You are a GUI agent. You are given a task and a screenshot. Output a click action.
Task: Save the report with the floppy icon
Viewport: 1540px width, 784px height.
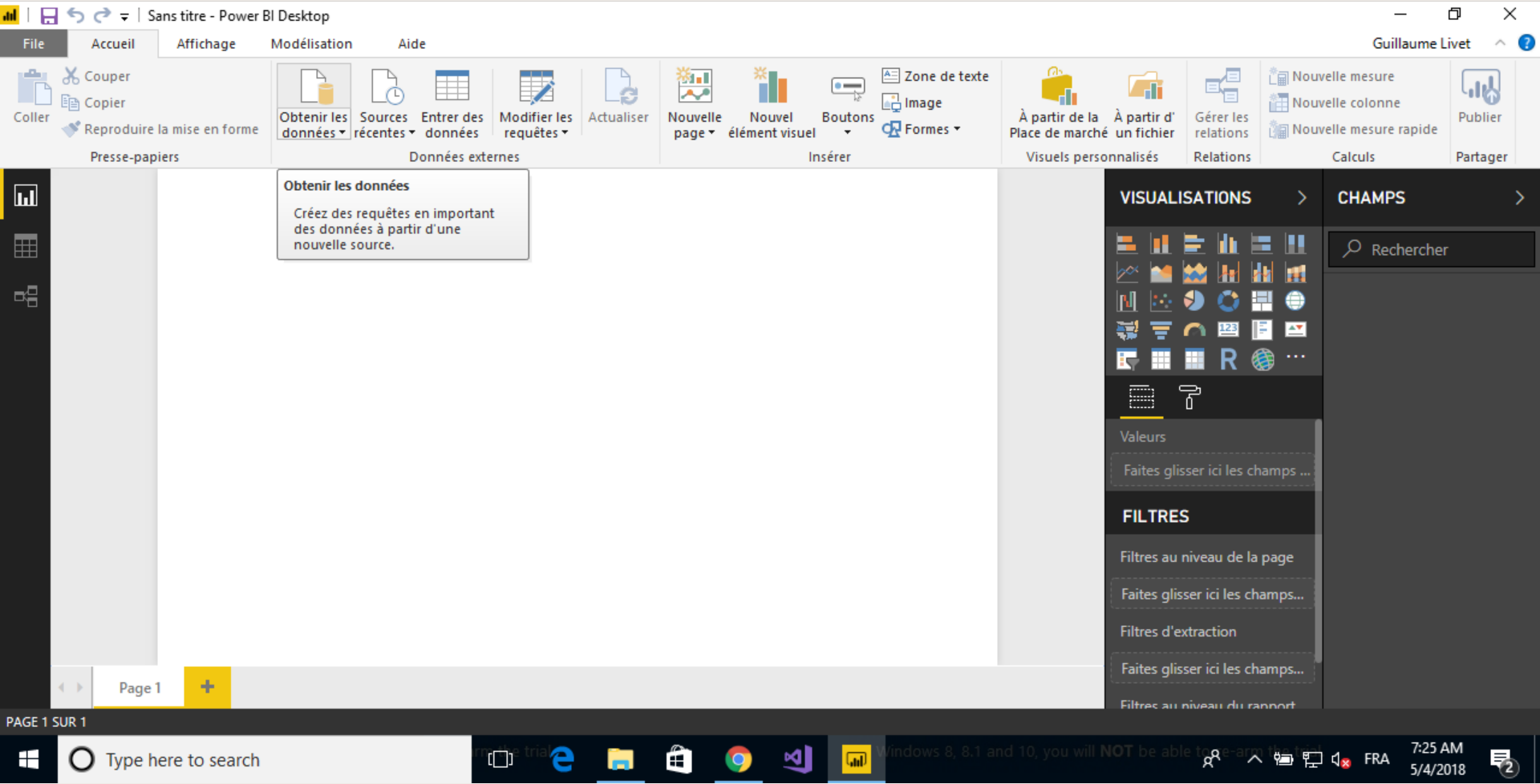tap(48, 15)
